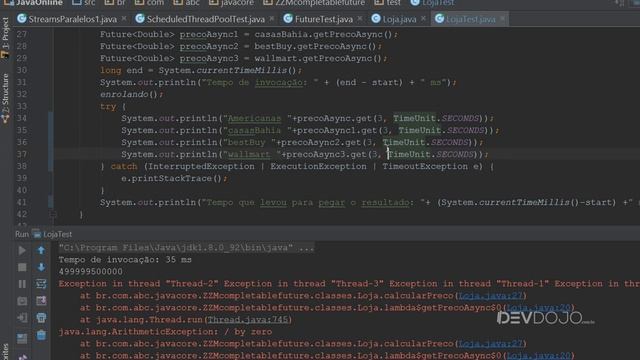
Task: Open the first Loja.java:20 stack trace link
Action: 539,307
